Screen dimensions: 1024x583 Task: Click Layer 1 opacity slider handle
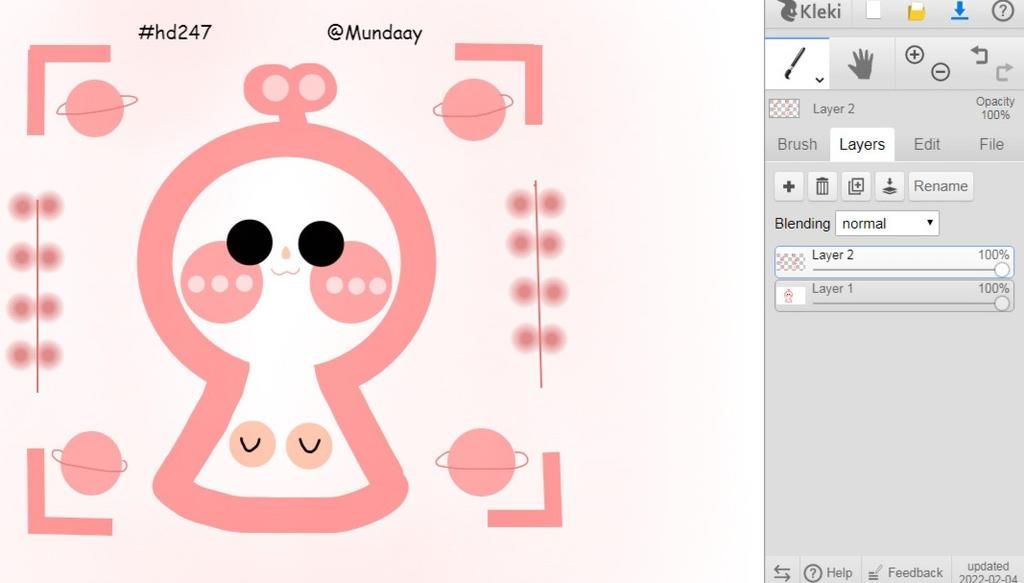(1002, 304)
